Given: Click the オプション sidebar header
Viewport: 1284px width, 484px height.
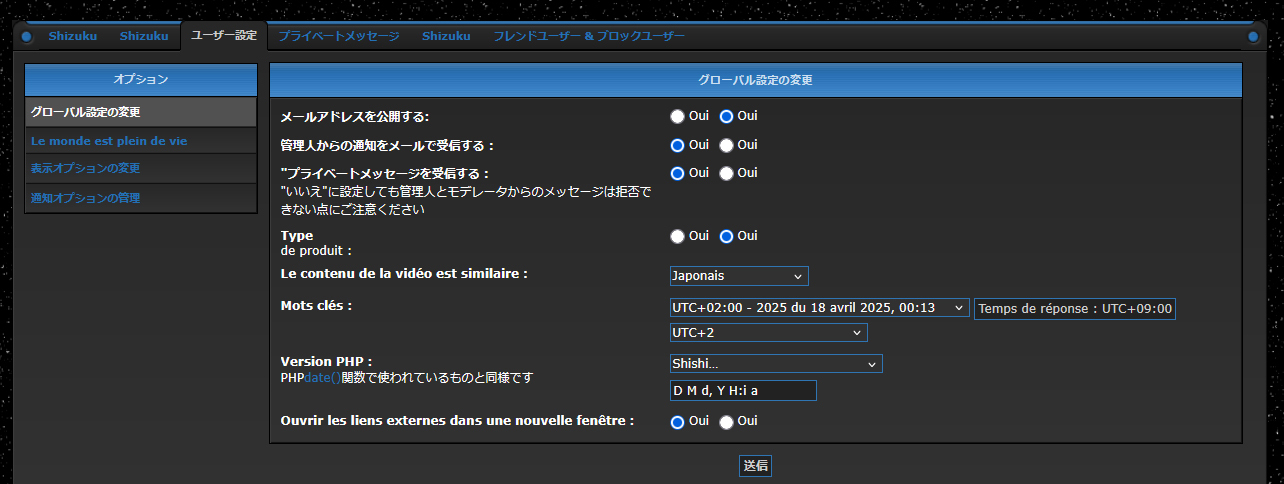Looking at the screenshot, I should click(x=141, y=79).
